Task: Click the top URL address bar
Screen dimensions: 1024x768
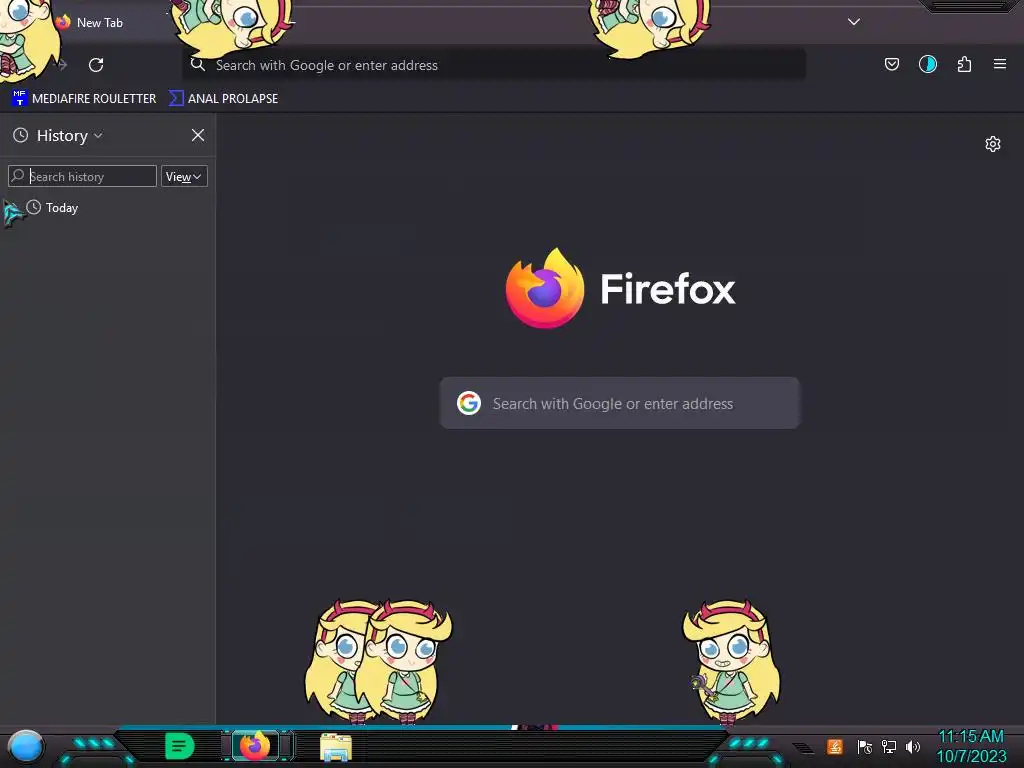Action: click(494, 65)
